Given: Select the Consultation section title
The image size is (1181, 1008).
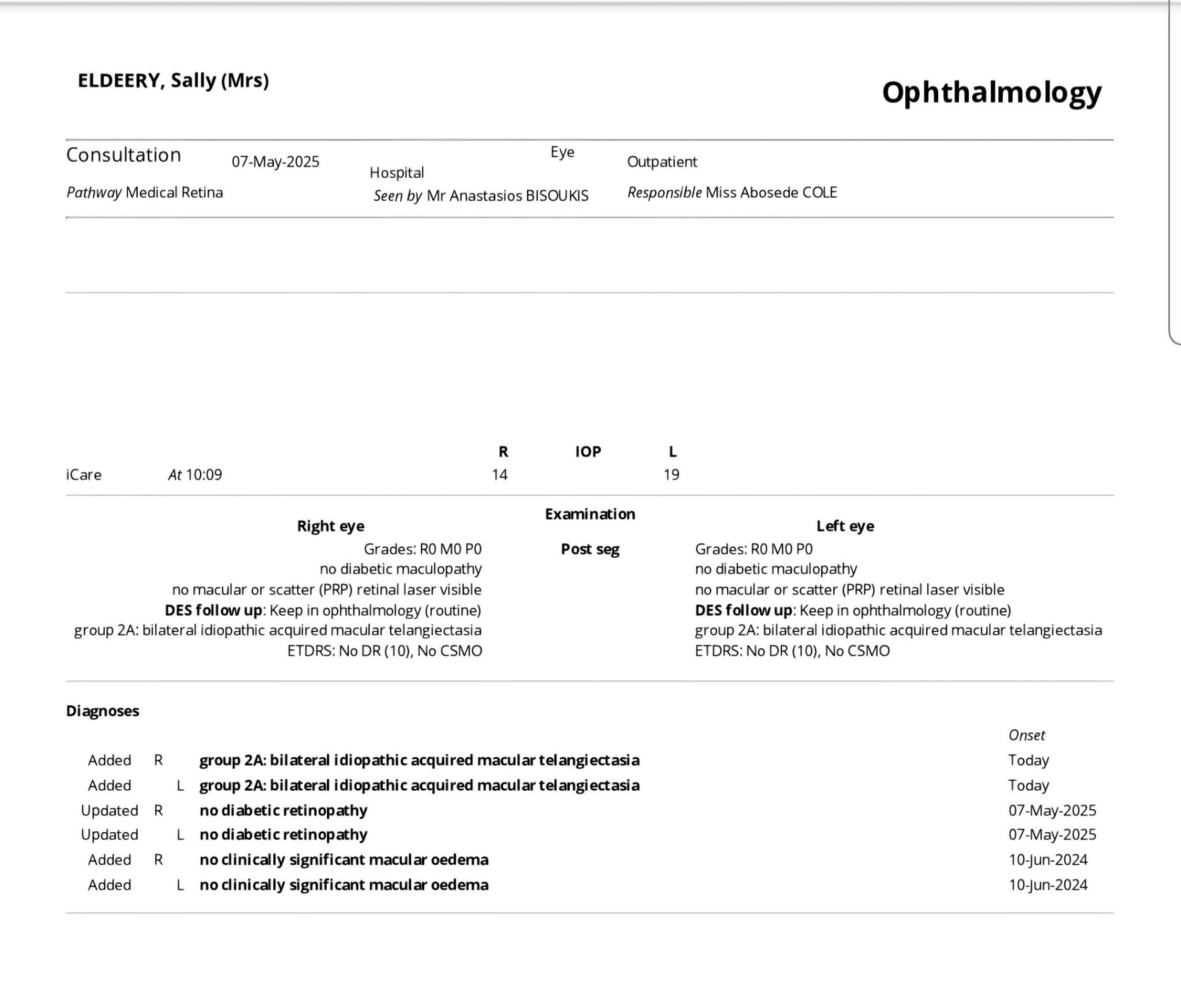Looking at the screenshot, I should 123,155.
